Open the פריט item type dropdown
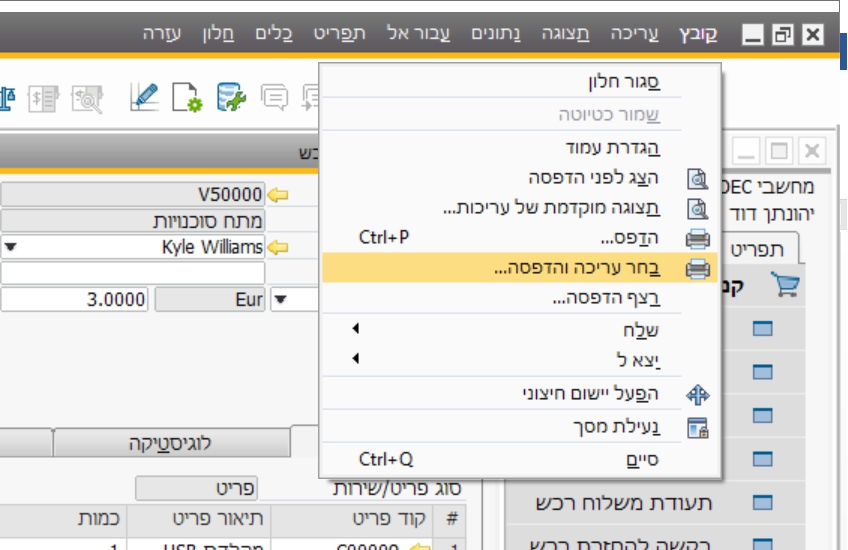This screenshot has height=550, width=848. (x=196, y=488)
